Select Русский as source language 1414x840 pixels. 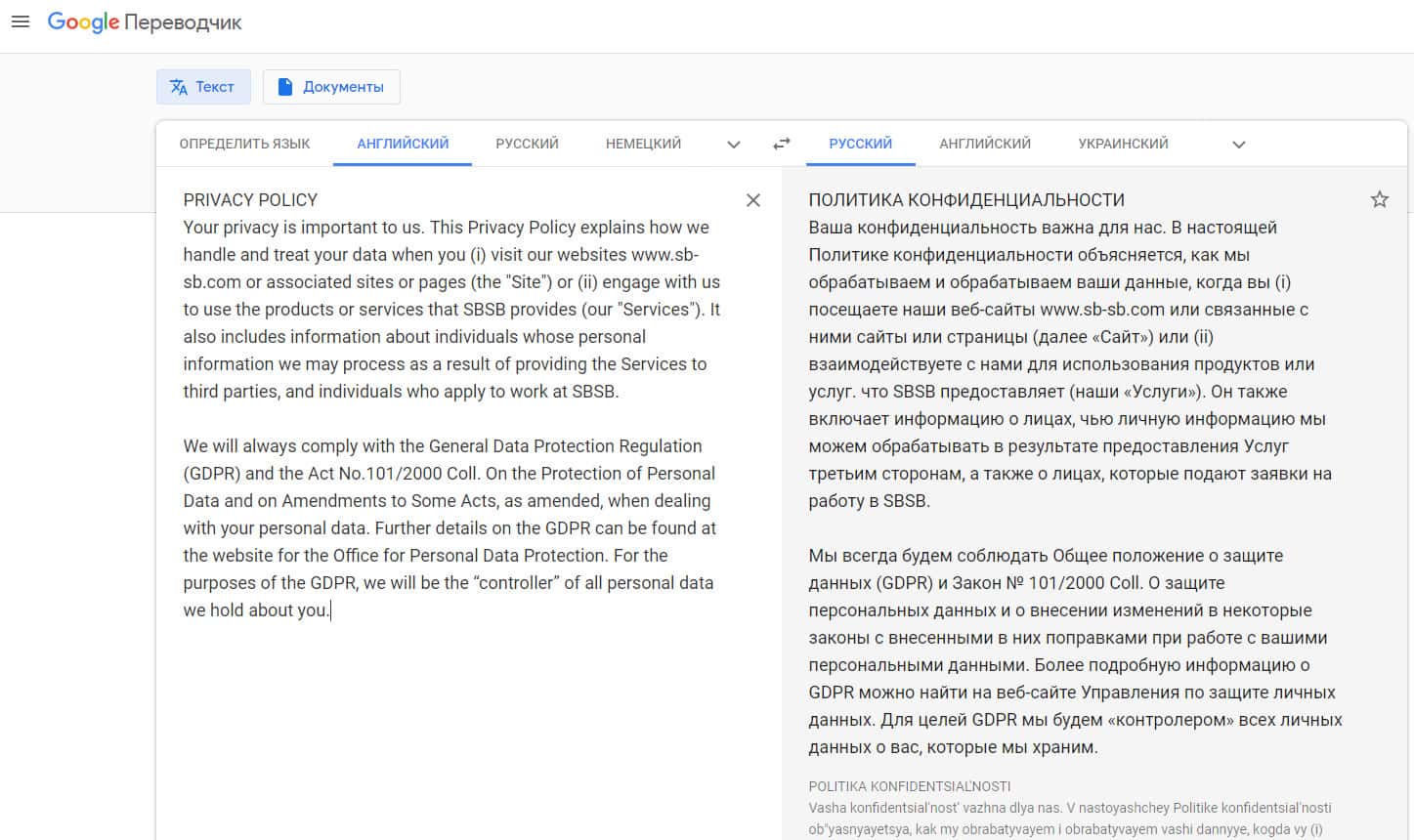point(527,144)
